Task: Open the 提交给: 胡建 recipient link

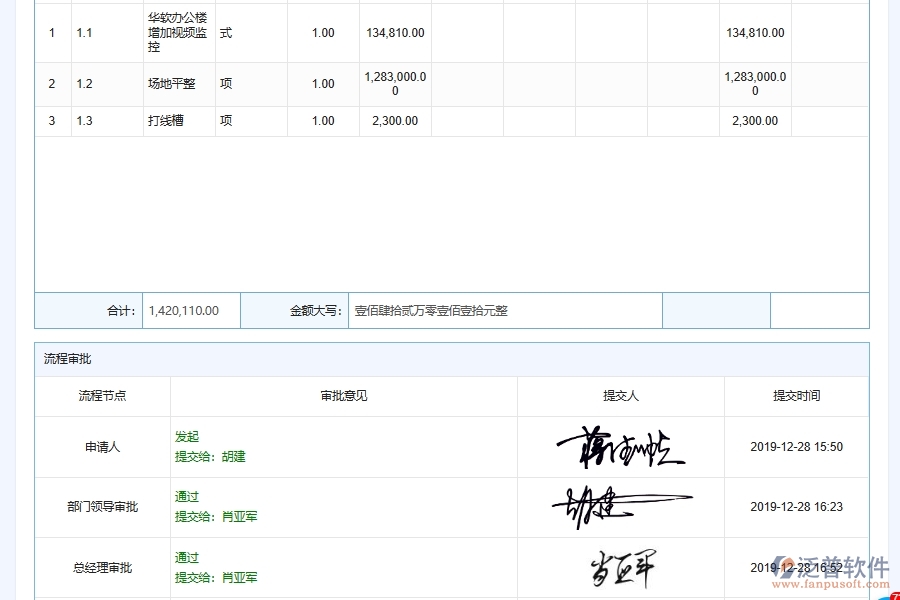Action: [x=212, y=457]
